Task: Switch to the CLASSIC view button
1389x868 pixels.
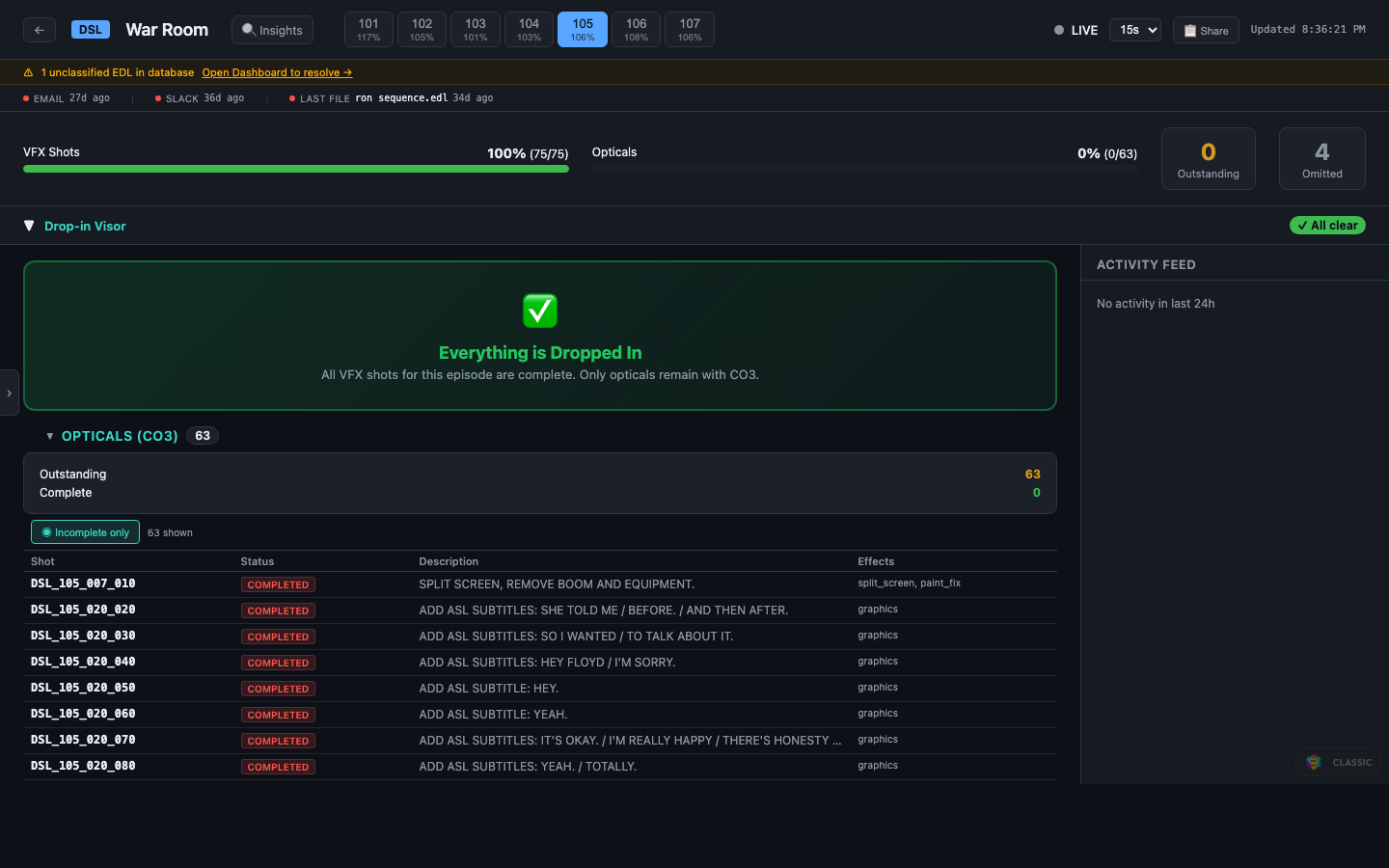Action: (x=1339, y=762)
